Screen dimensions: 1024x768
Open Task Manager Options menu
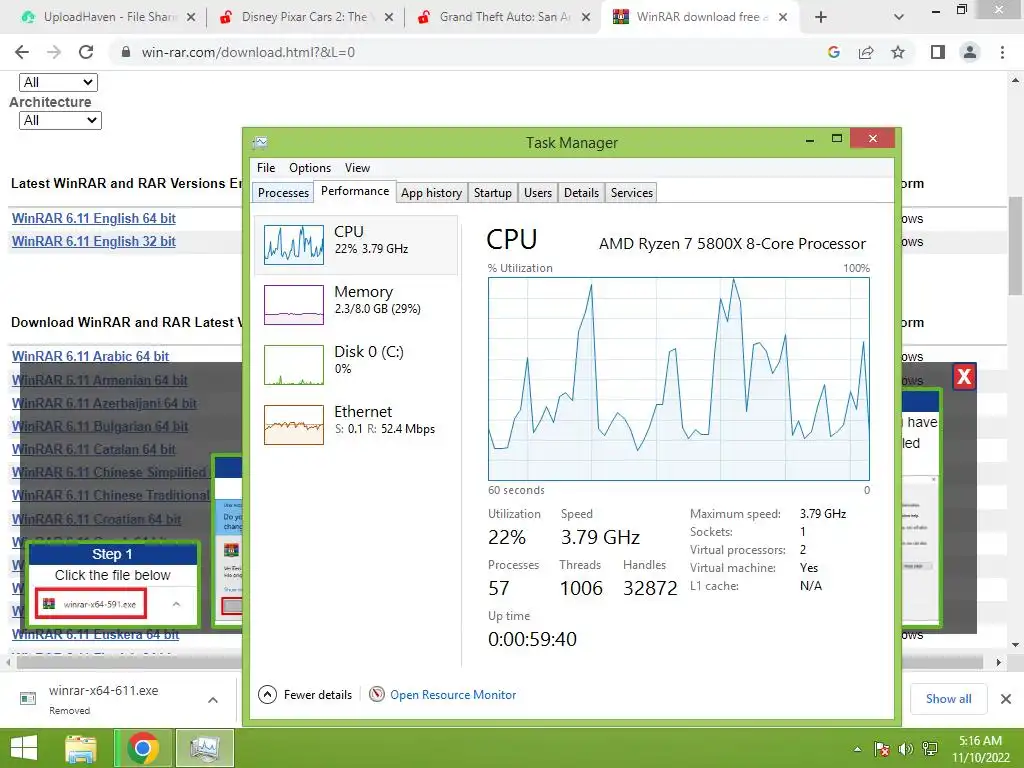pyautogui.click(x=310, y=168)
